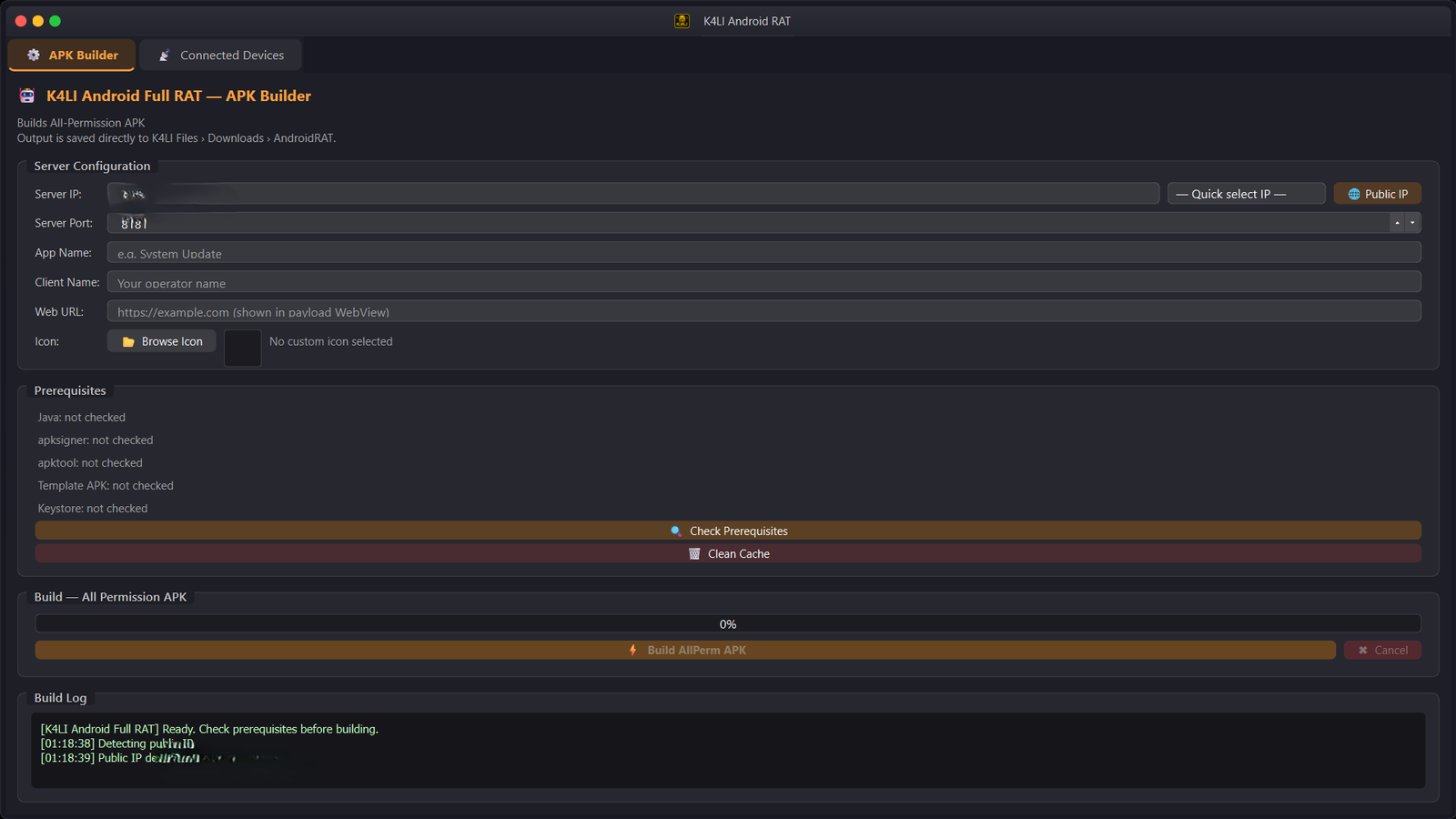Click the 'apktool: not checked' status line
1456x819 pixels.
click(x=90, y=463)
